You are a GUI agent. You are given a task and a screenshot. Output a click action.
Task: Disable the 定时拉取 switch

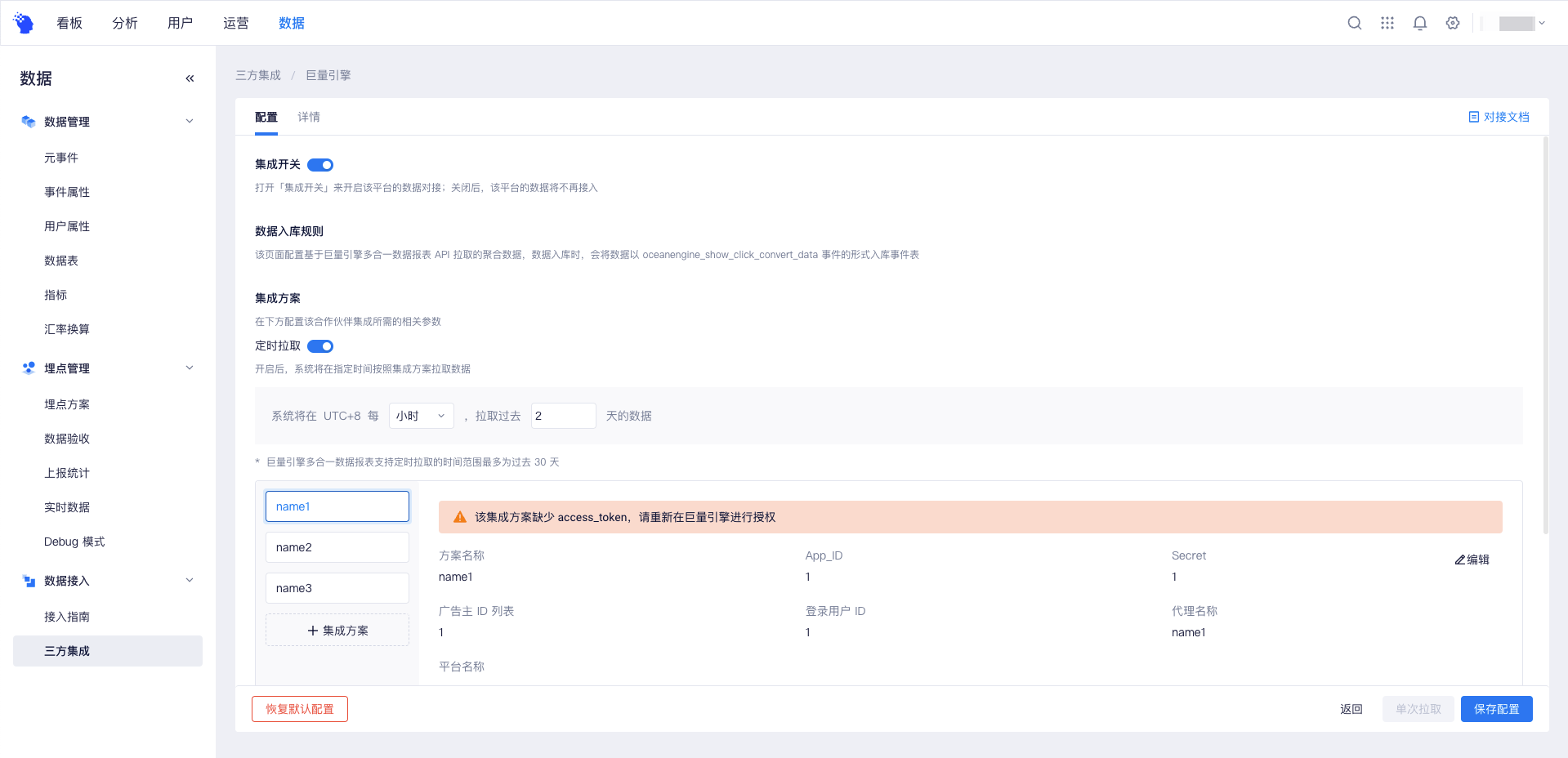320,346
